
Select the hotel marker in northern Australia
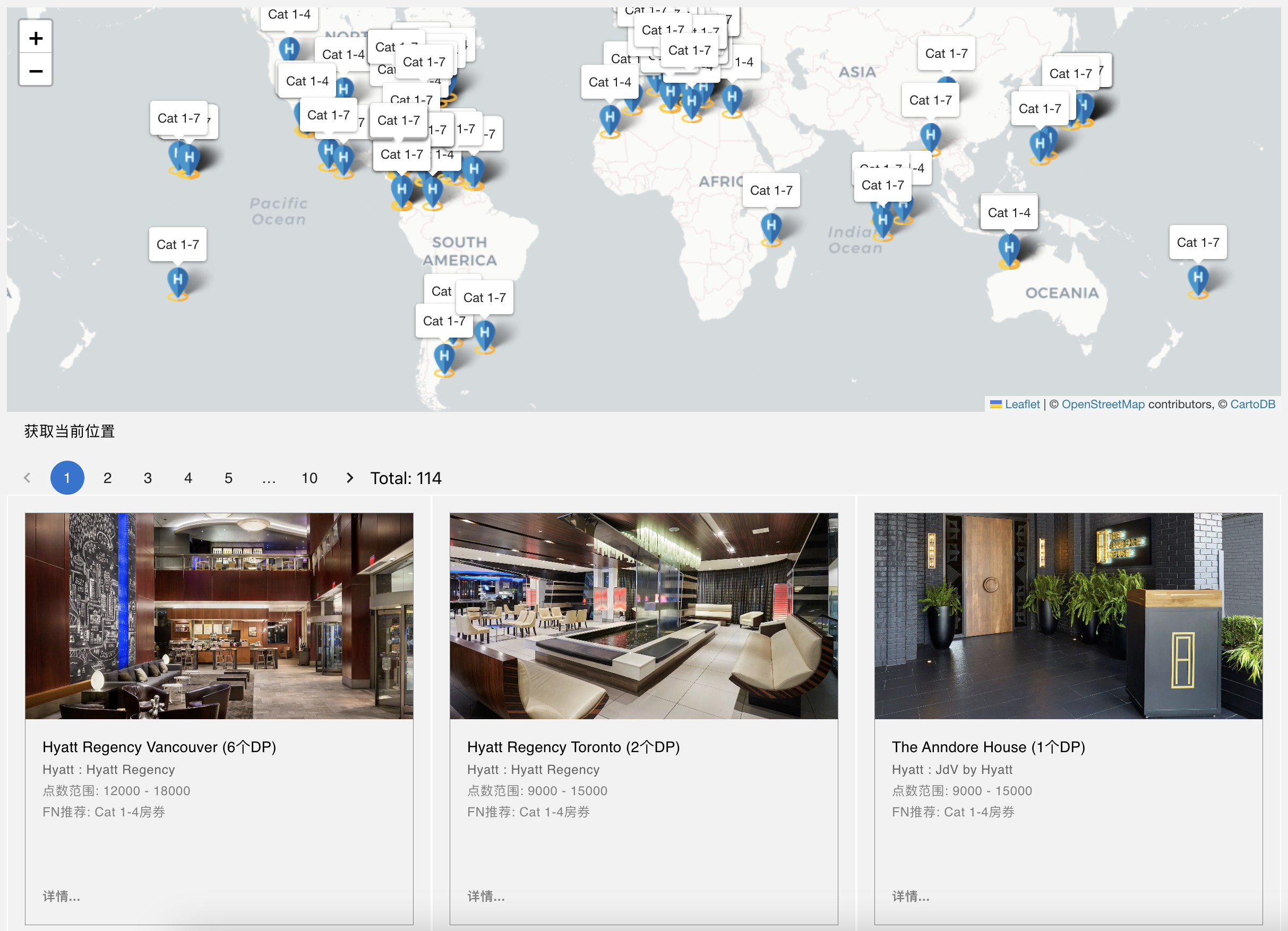[x=1009, y=251]
